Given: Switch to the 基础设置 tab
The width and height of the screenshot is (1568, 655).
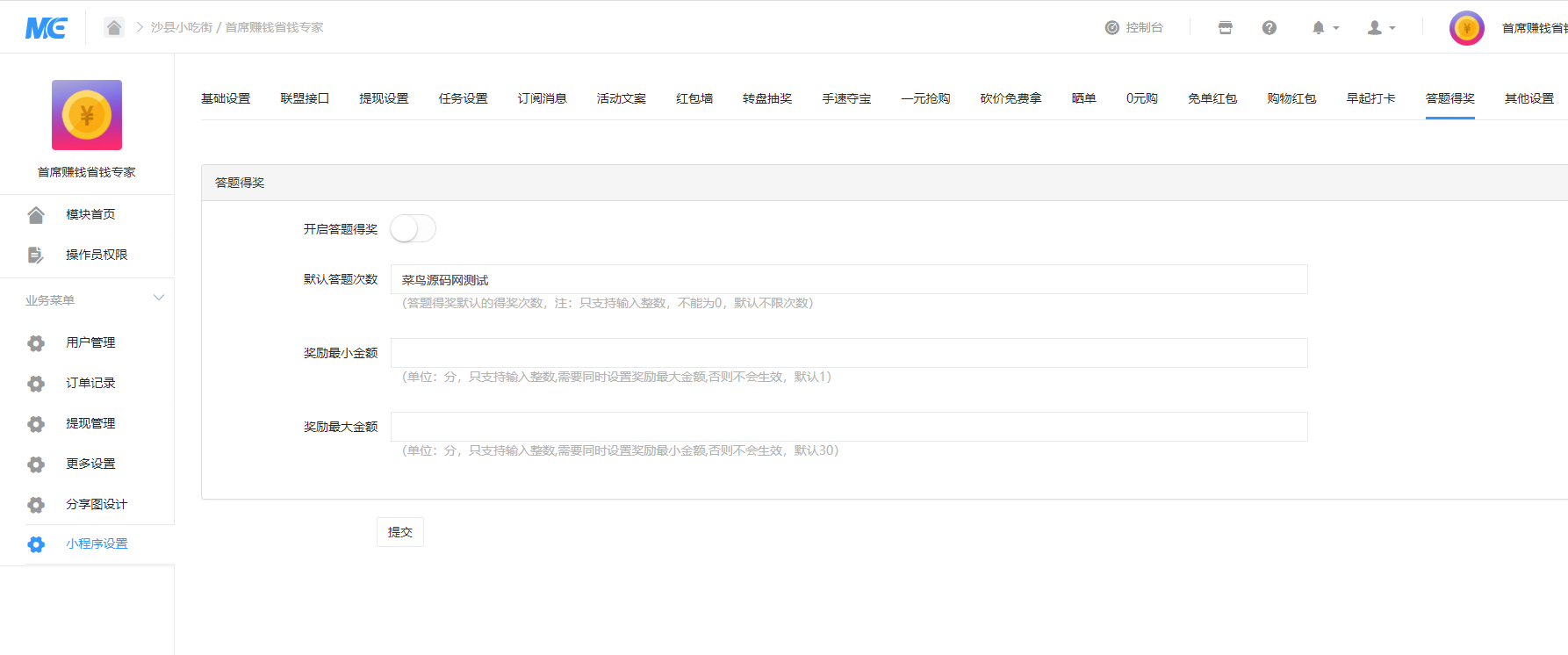Looking at the screenshot, I should (x=226, y=98).
